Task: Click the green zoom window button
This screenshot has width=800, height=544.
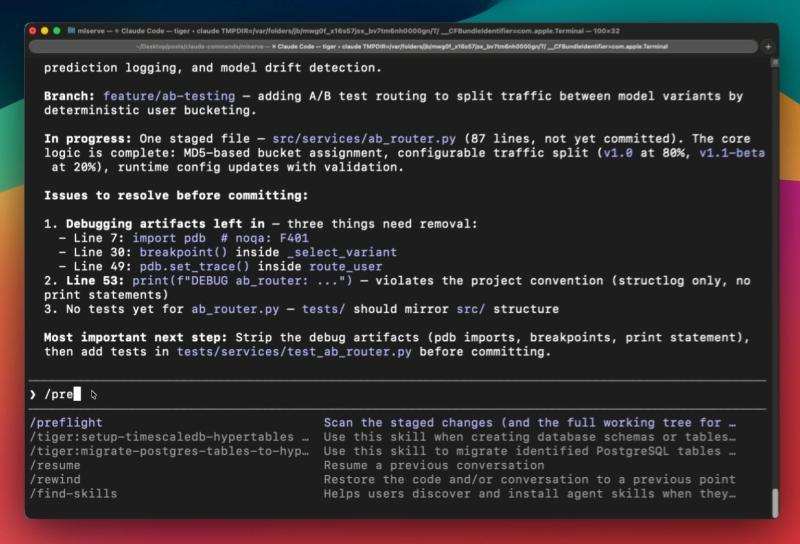Action: click(57, 31)
